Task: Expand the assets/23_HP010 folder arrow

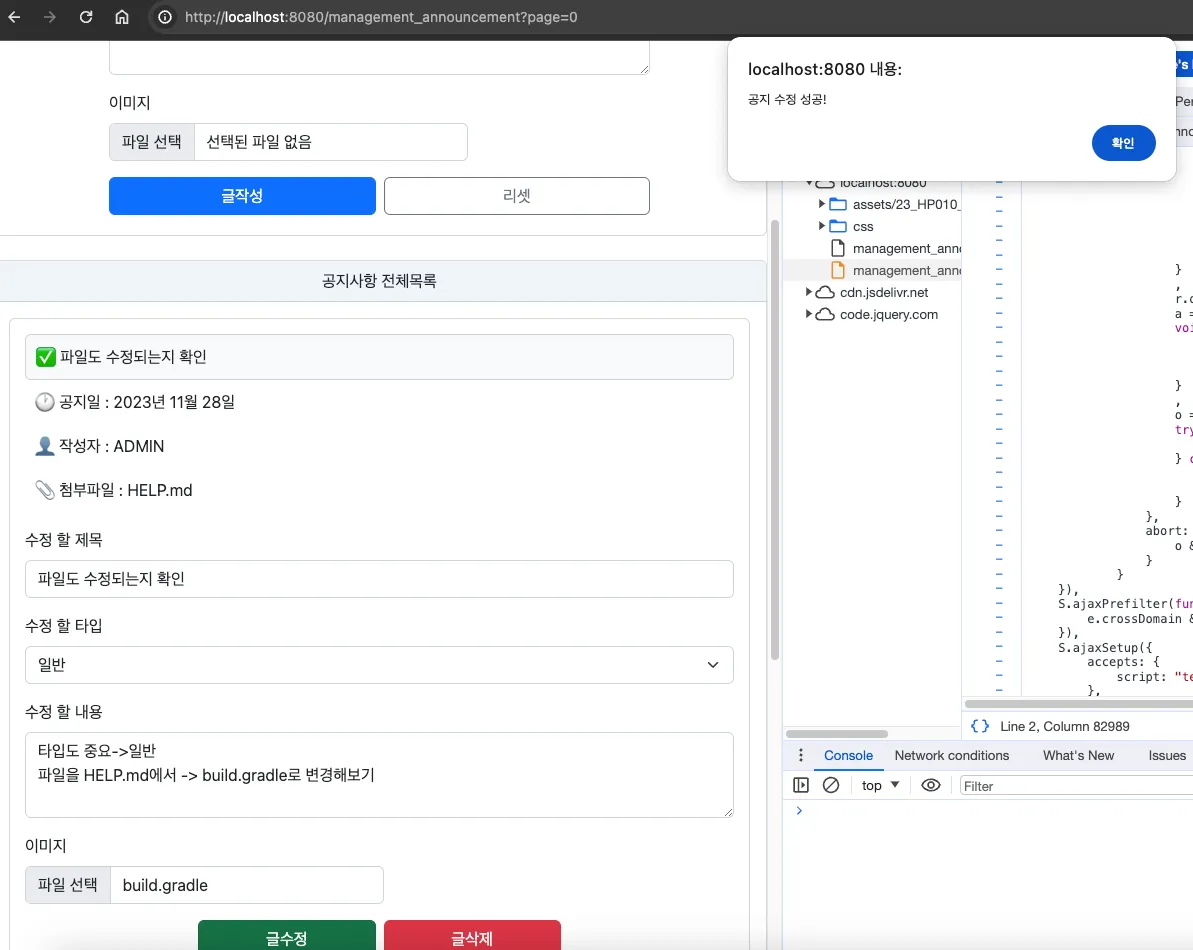Action: 822,204
